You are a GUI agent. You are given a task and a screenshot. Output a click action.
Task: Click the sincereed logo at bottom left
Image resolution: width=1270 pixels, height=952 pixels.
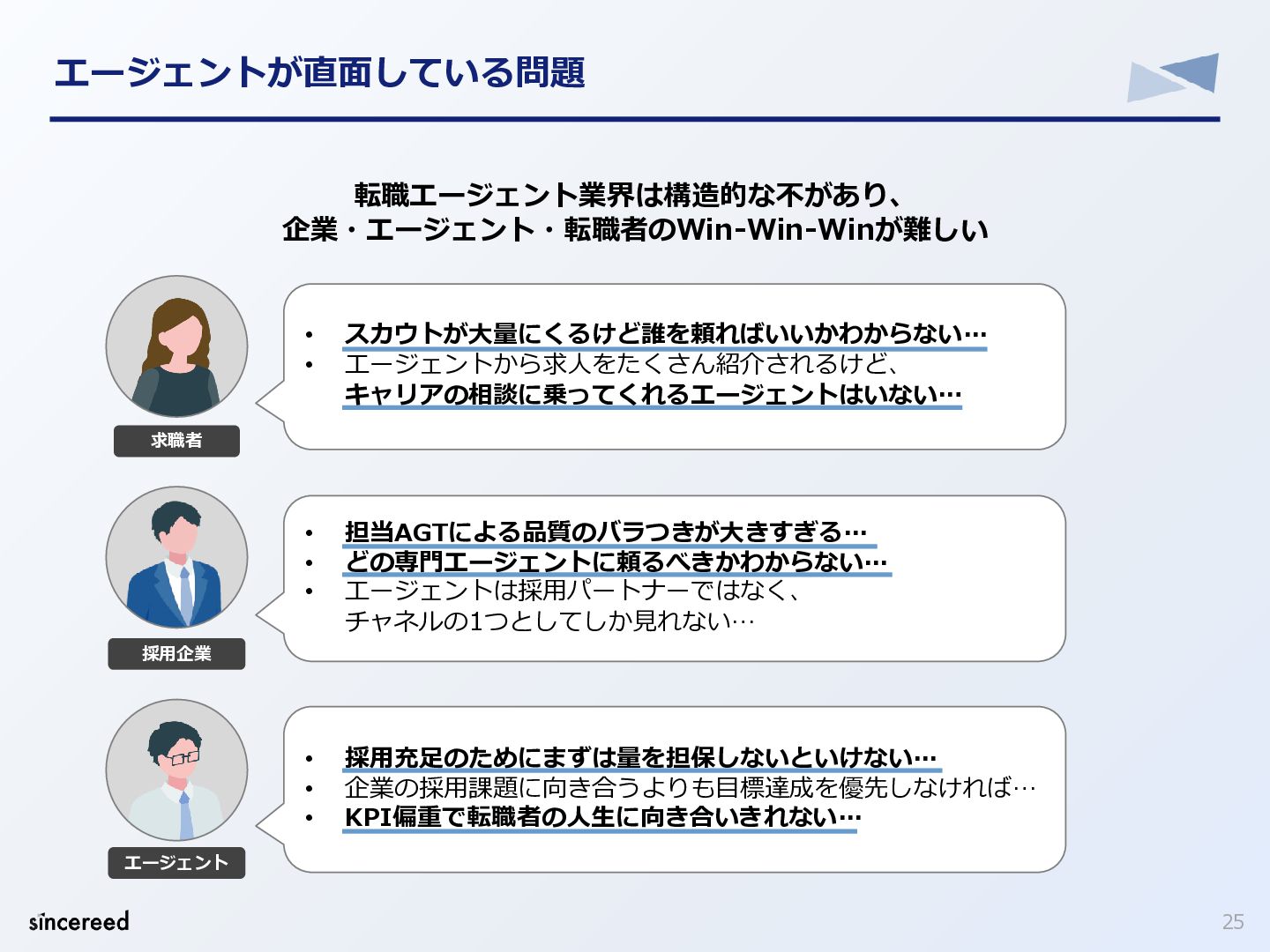79,920
